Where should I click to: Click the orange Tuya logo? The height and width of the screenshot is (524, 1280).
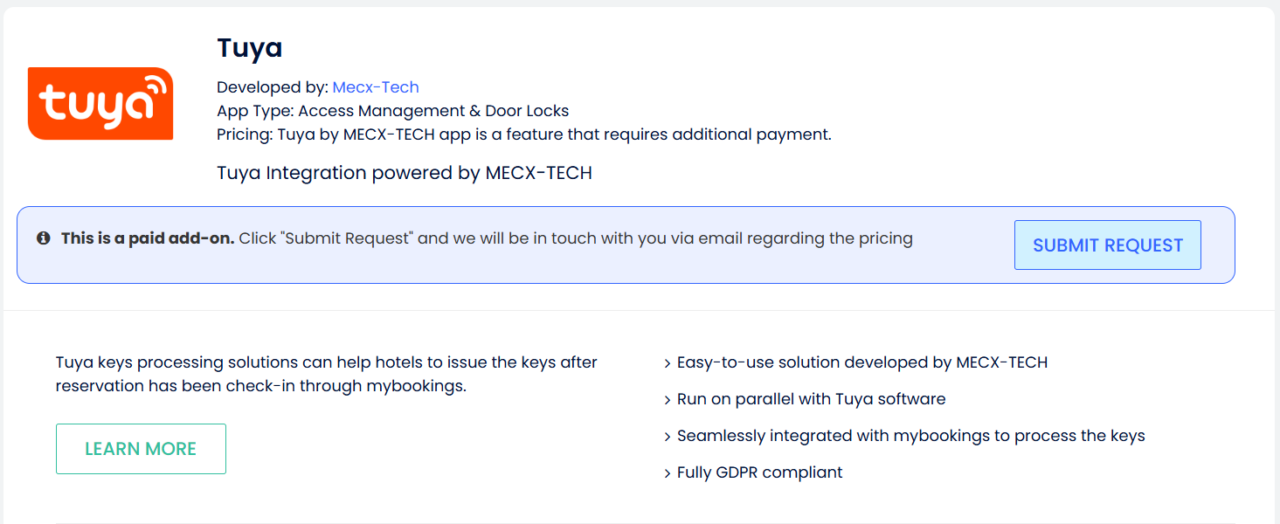coord(101,103)
